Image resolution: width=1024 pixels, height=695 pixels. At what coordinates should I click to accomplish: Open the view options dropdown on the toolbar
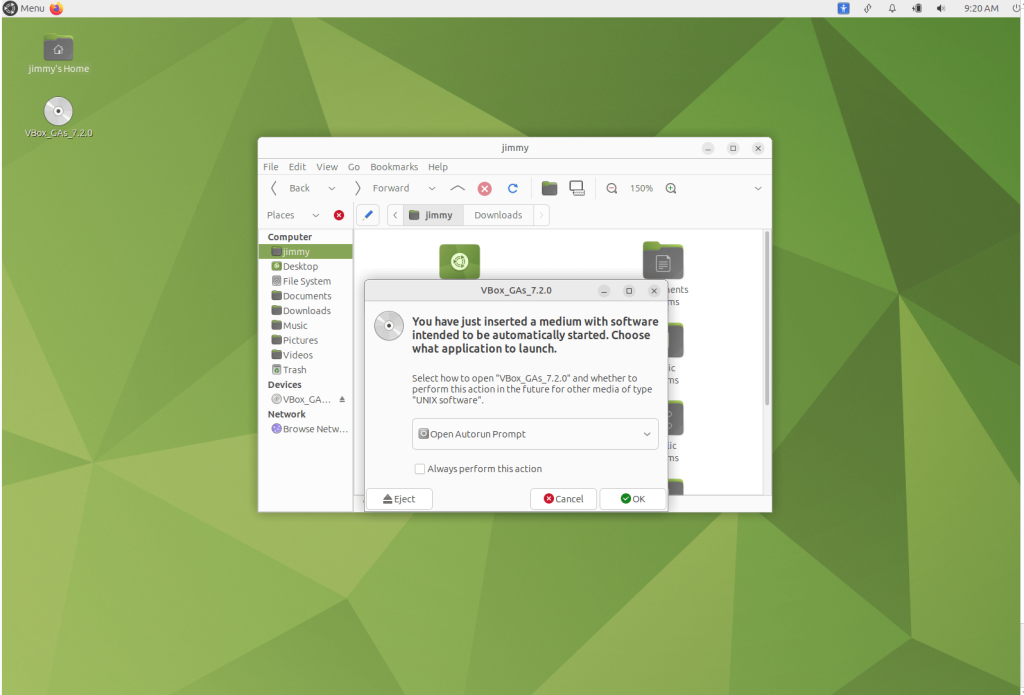point(758,188)
